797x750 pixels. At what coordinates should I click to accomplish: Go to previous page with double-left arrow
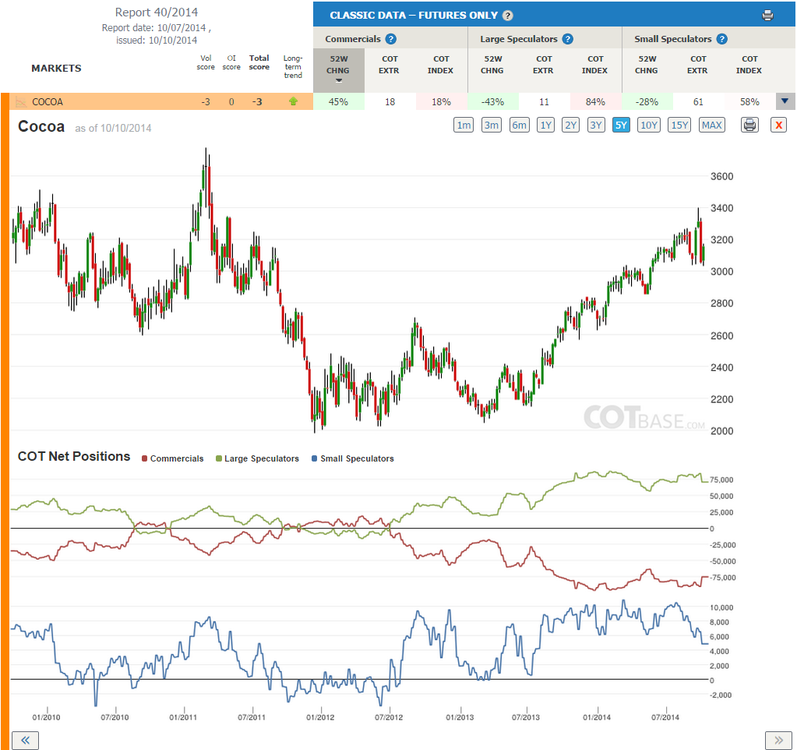pos(25,740)
